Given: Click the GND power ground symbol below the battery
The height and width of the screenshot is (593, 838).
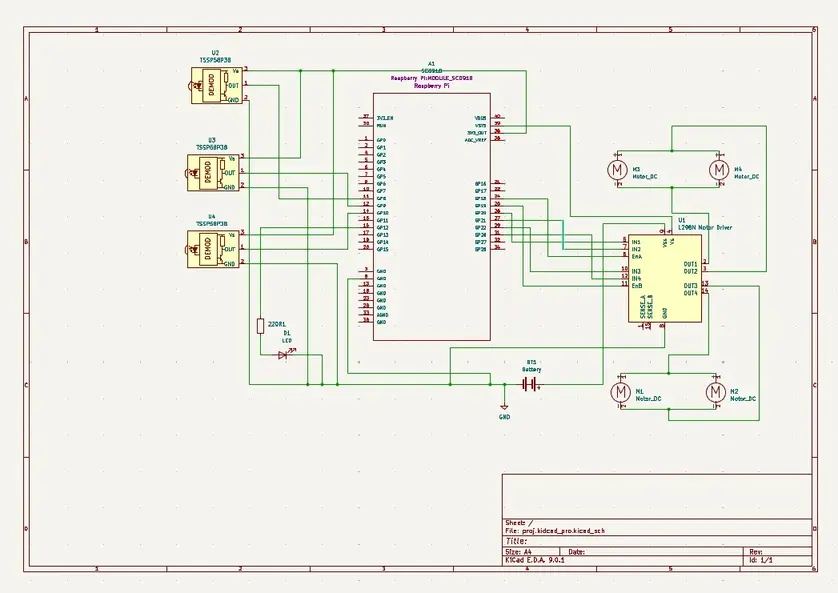Looking at the screenshot, I should (504, 409).
